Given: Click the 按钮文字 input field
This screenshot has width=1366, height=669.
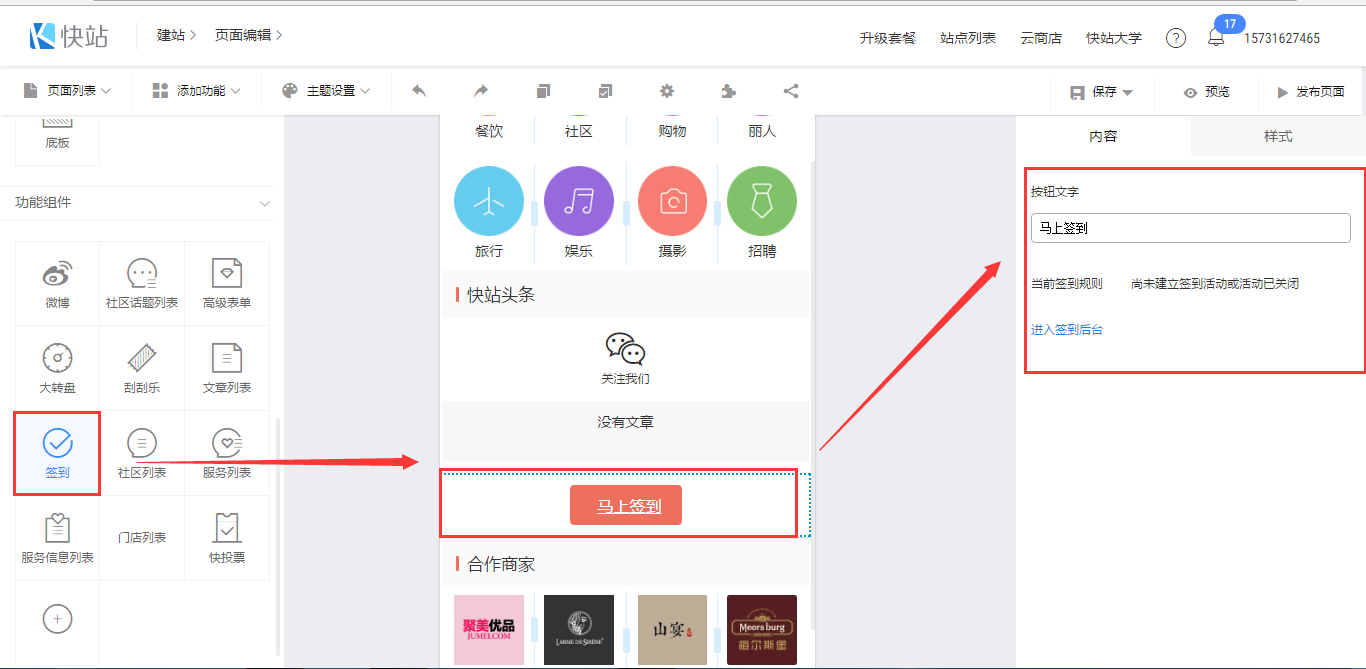Looking at the screenshot, I should pos(1190,228).
